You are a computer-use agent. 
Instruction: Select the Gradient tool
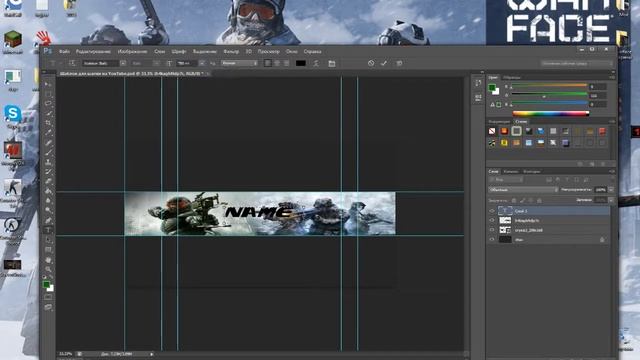click(x=48, y=191)
